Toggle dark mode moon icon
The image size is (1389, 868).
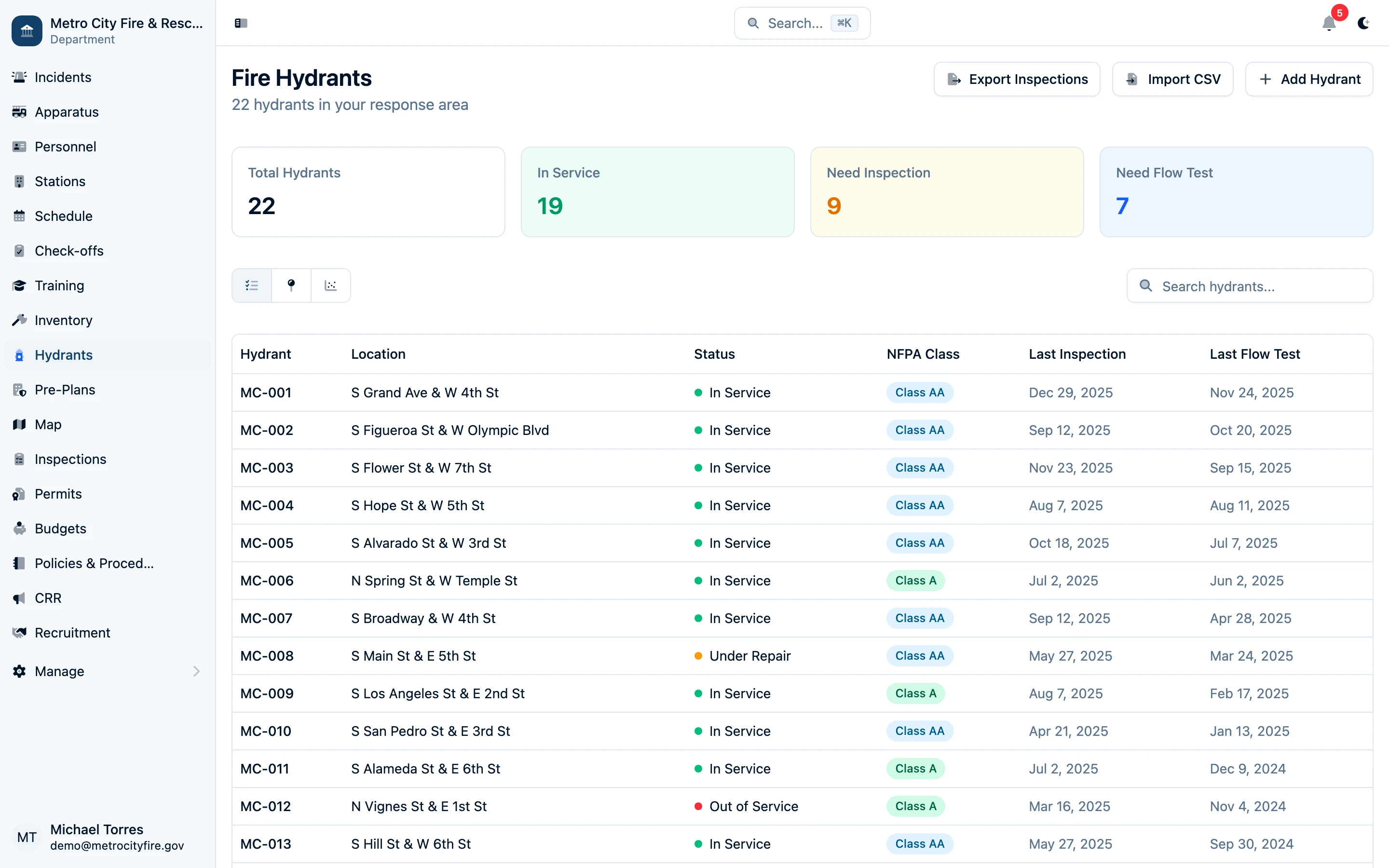(x=1363, y=23)
